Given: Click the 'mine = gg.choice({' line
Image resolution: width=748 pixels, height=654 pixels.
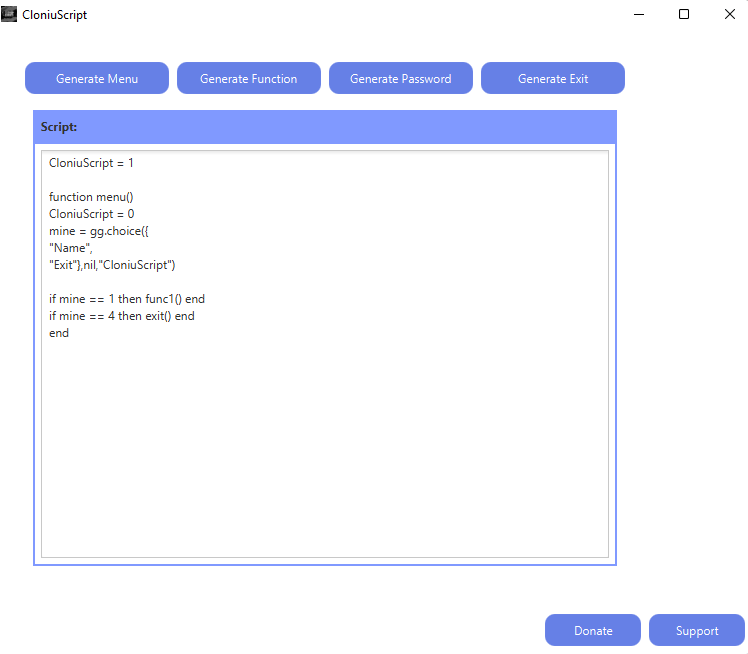Looking at the screenshot, I should (99, 231).
